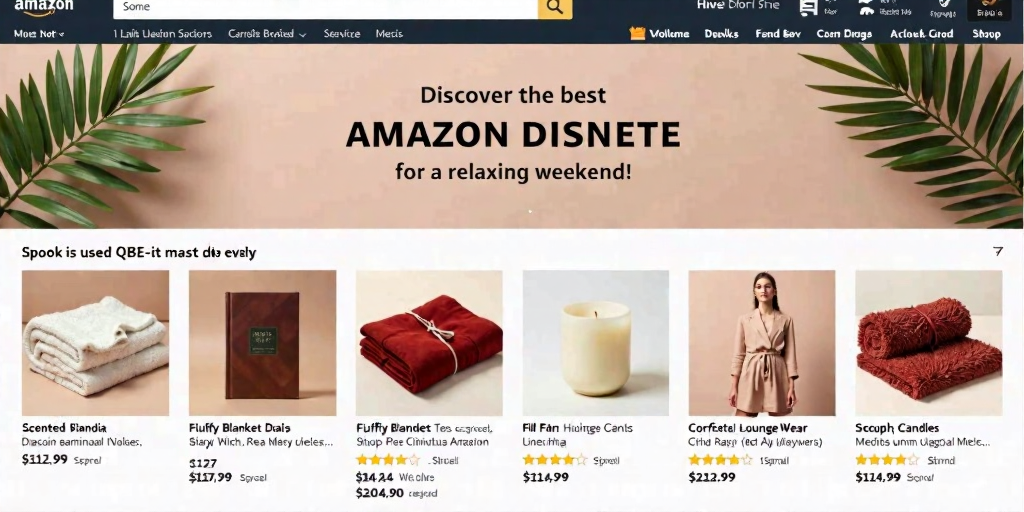Expand the 'More Not' dropdown menu

tap(39, 34)
